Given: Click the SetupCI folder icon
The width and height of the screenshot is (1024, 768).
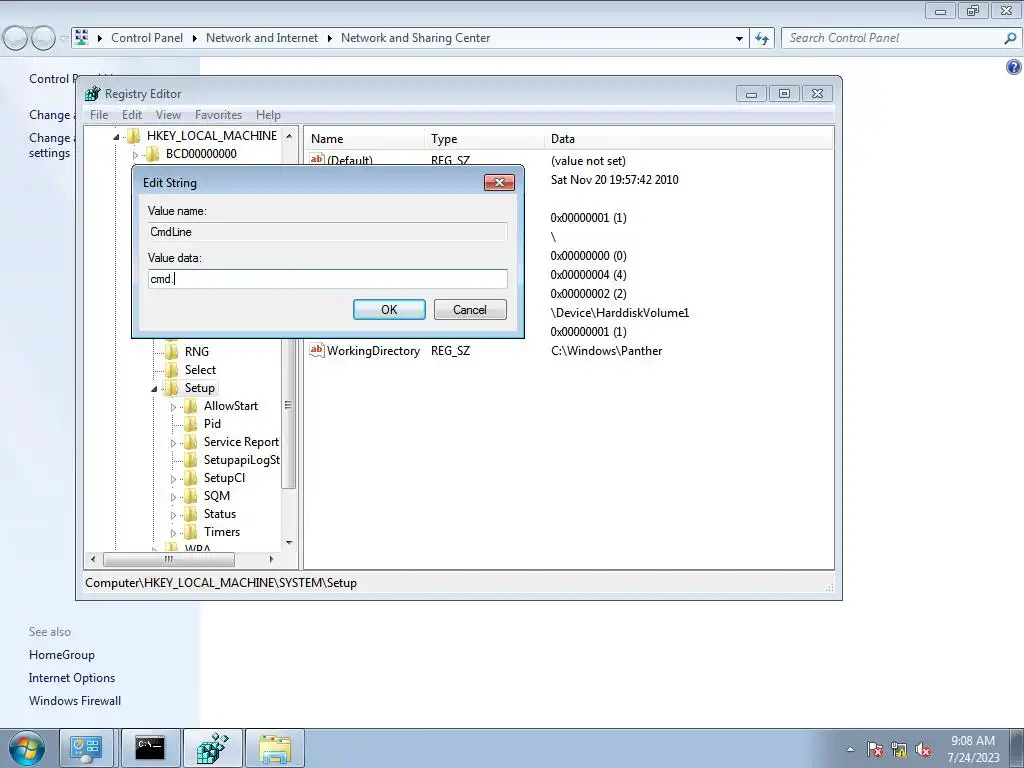Looking at the screenshot, I should tap(190, 478).
